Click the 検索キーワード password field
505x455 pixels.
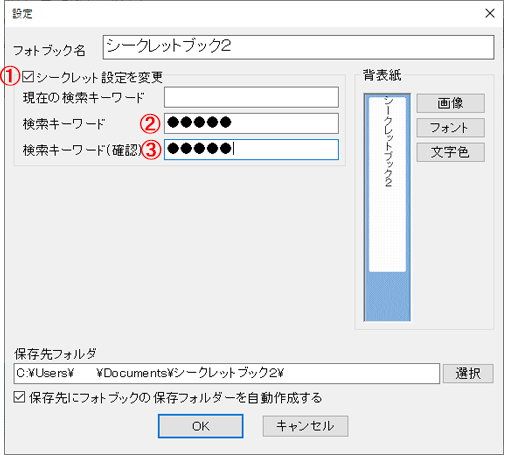pyautogui.click(x=251, y=123)
